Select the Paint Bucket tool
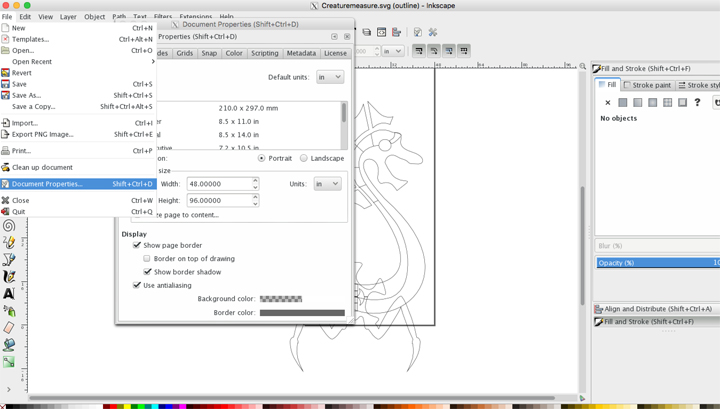The height and width of the screenshot is (409, 720). [9, 345]
